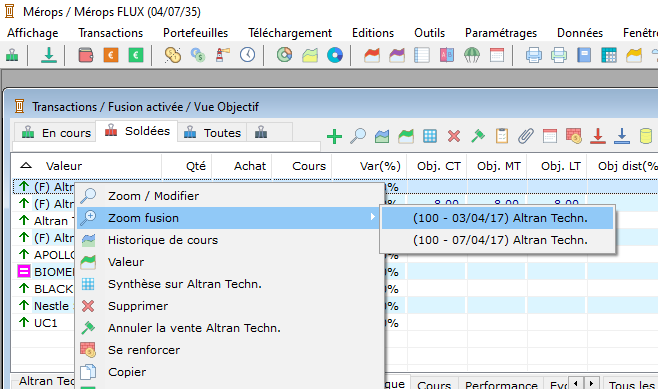Screen dimensions: 658x390
Task: Open the Paramétrages menu
Action: point(501,33)
